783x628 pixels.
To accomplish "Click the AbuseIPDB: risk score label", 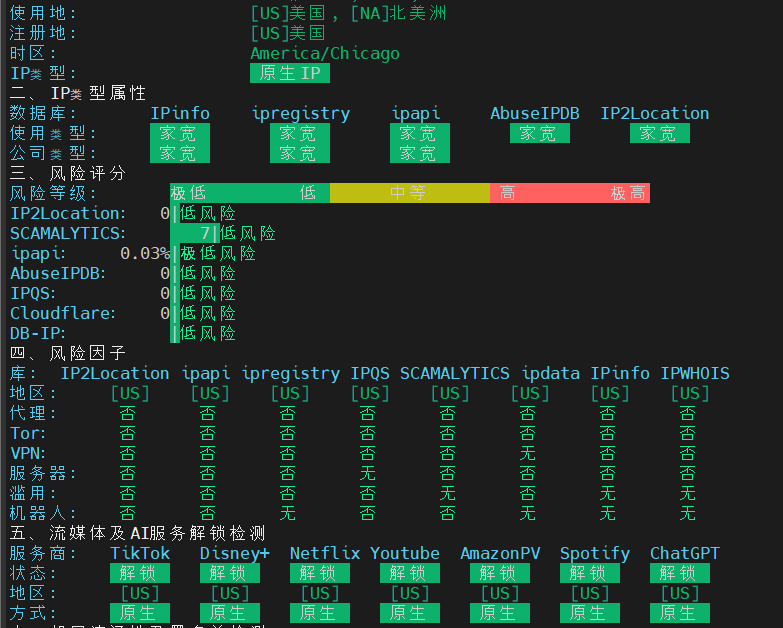I will (58, 273).
